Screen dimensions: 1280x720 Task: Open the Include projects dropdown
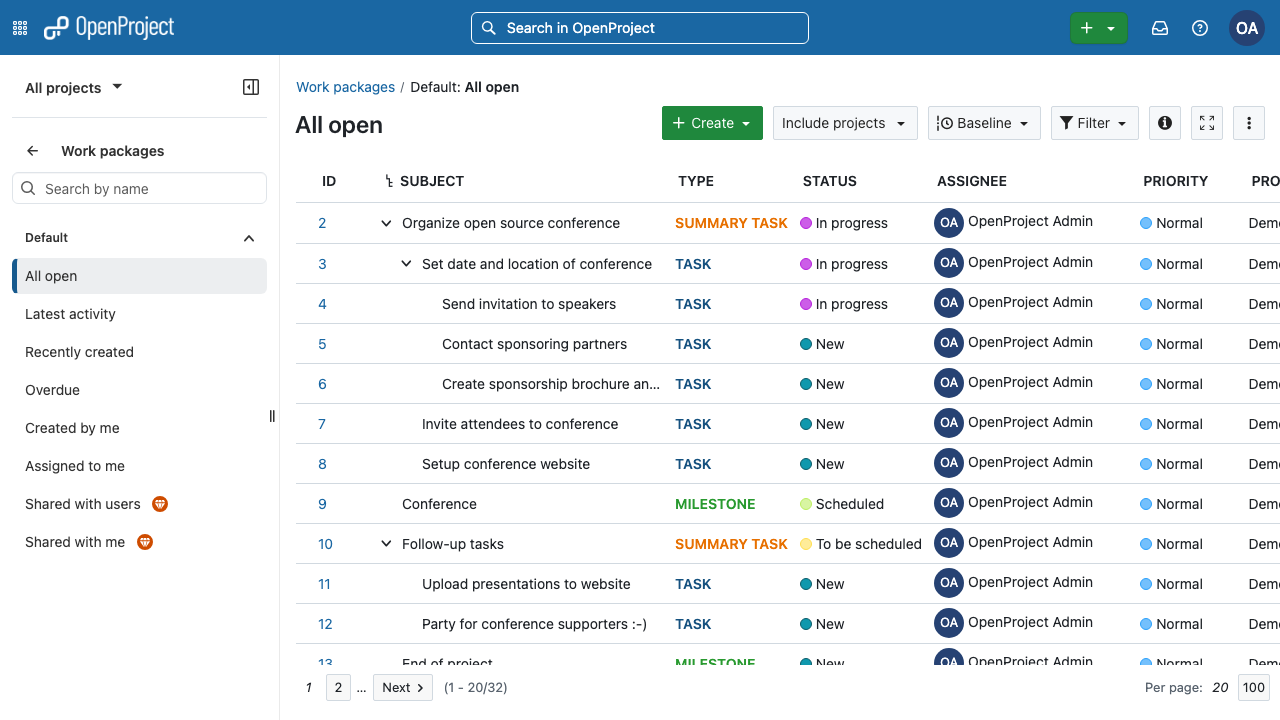coord(845,123)
